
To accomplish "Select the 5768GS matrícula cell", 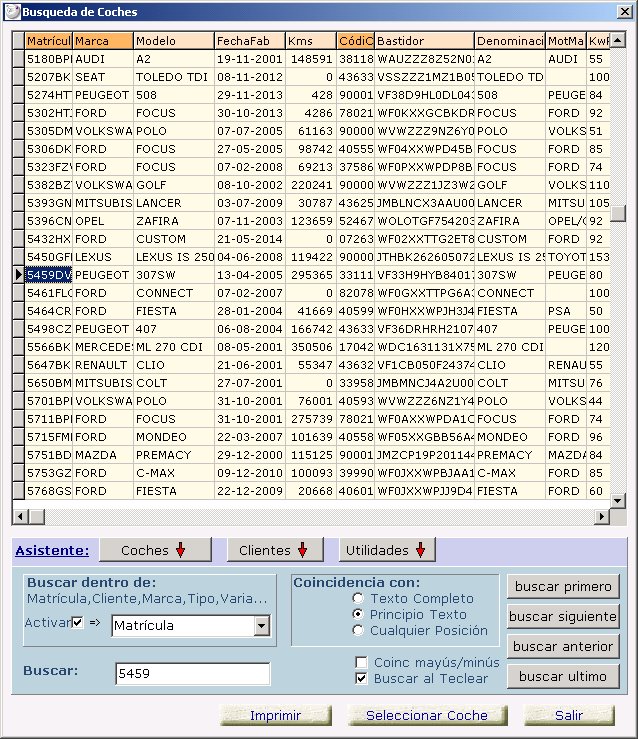I will (x=49, y=491).
